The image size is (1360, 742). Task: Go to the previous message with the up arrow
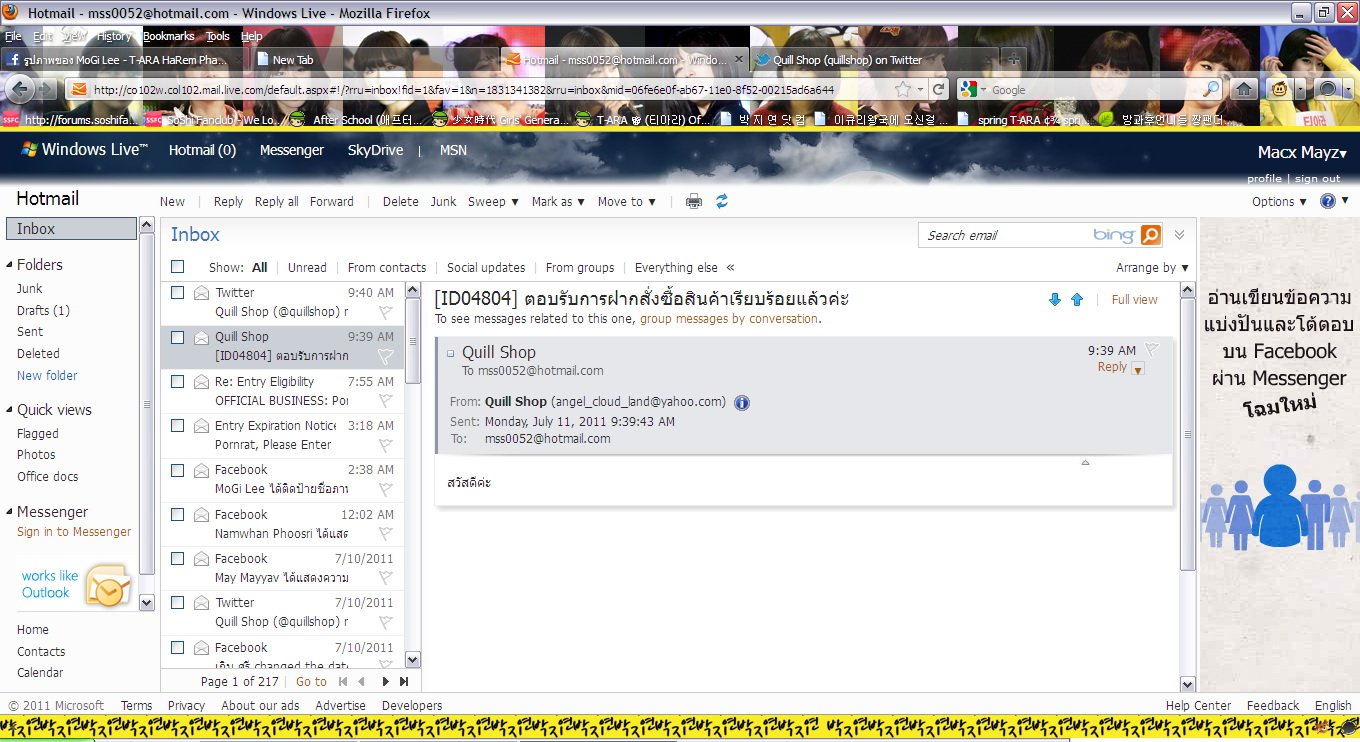(1077, 299)
